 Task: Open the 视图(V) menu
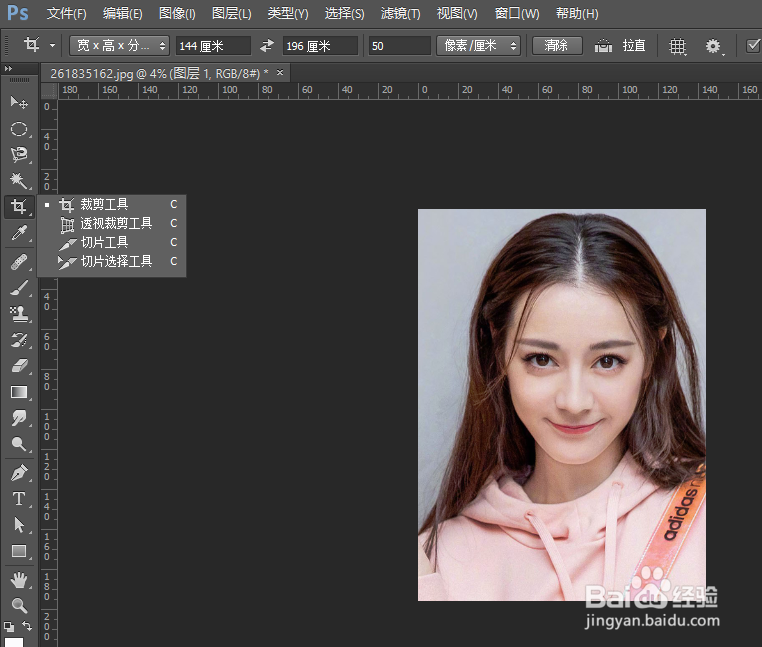tap(457, 14)
